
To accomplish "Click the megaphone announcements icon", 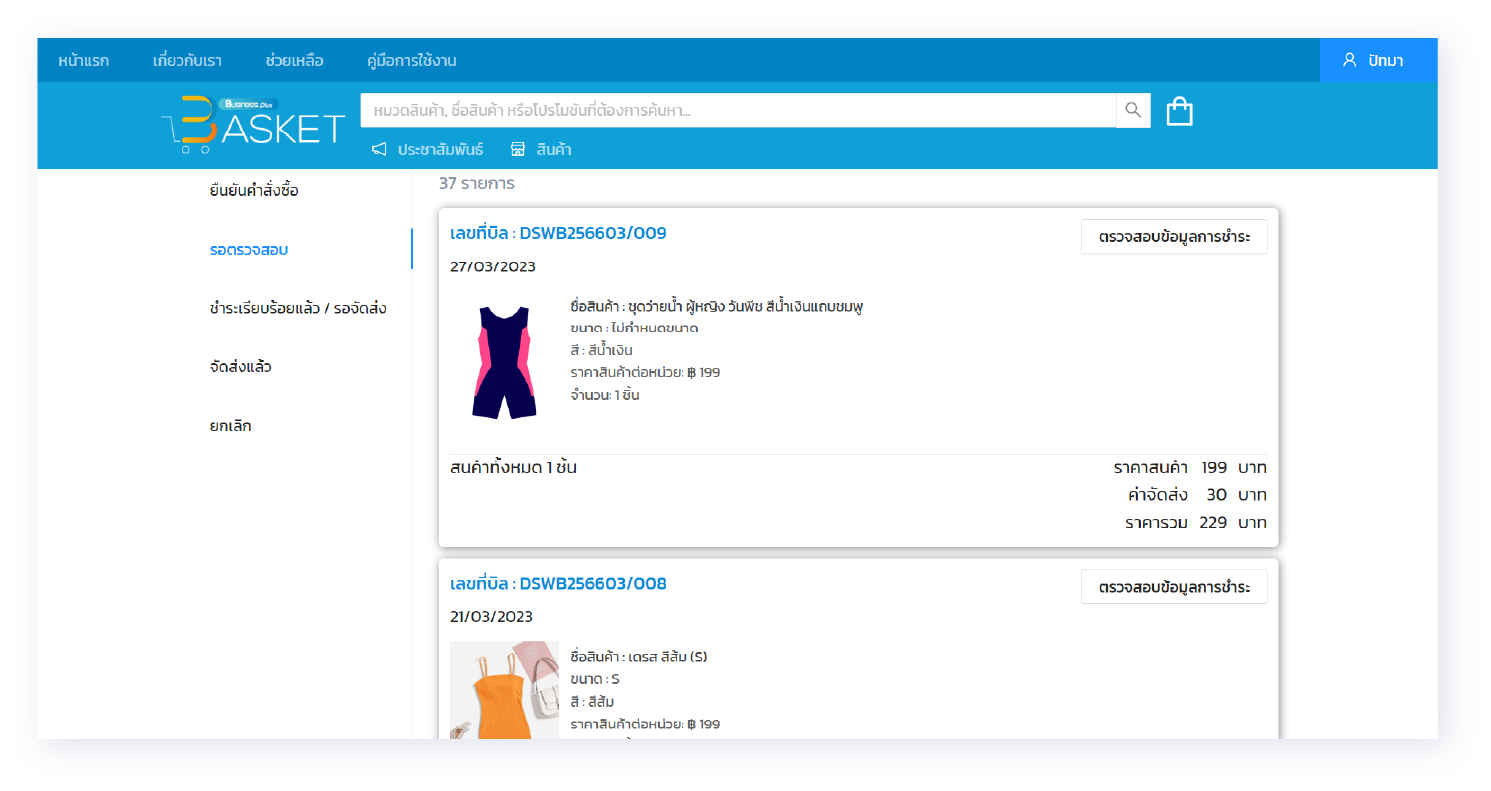I will point(379,150).
